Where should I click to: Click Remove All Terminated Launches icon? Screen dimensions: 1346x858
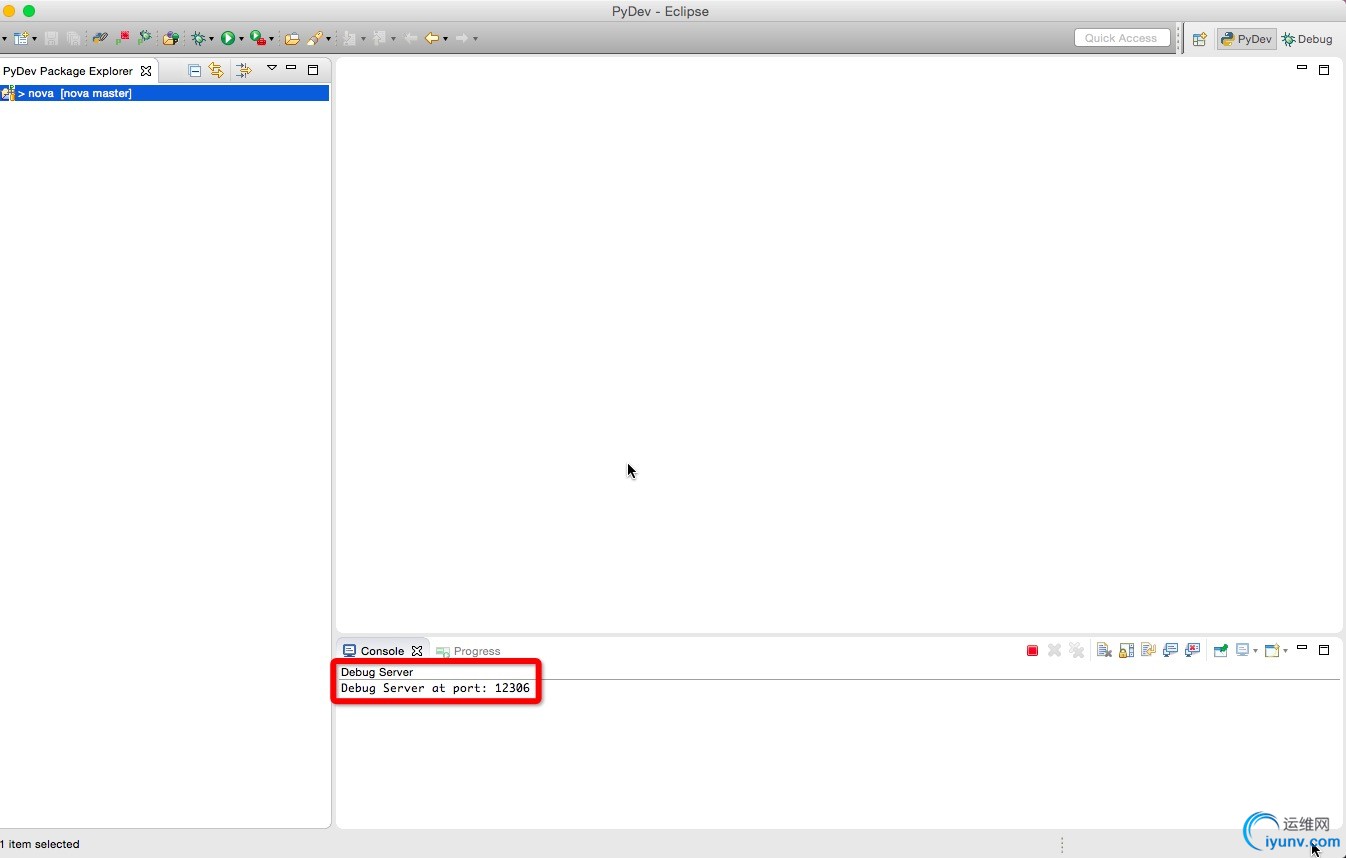coord(1076,650)
